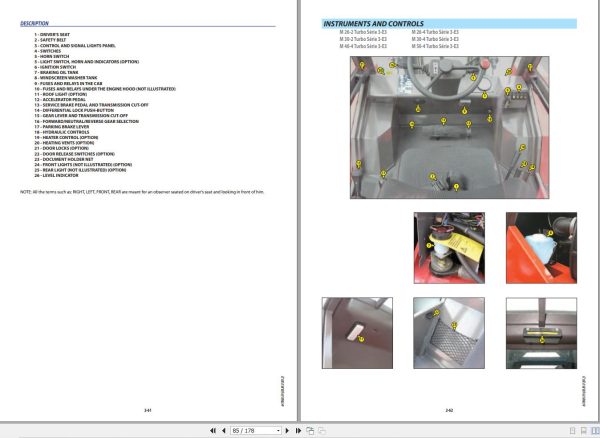Click the large cab interior photo

pos(450,127)
